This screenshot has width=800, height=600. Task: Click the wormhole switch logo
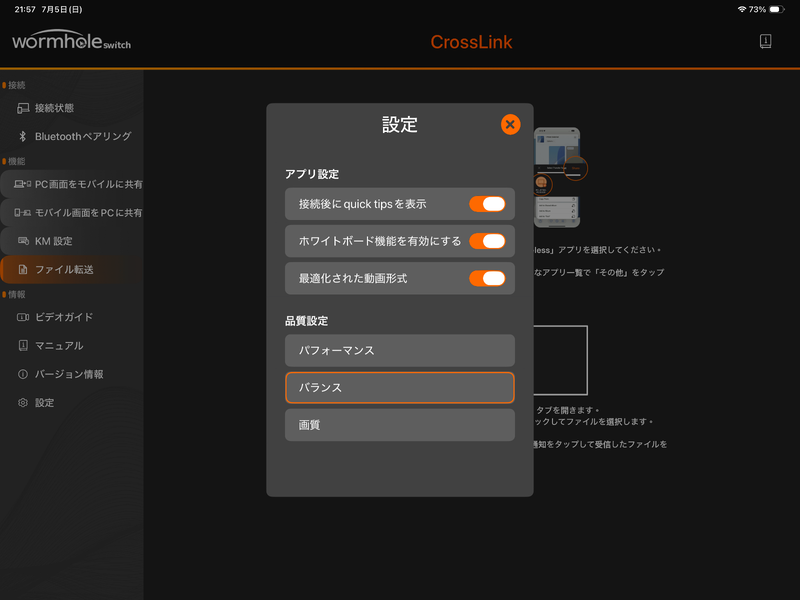71,40
